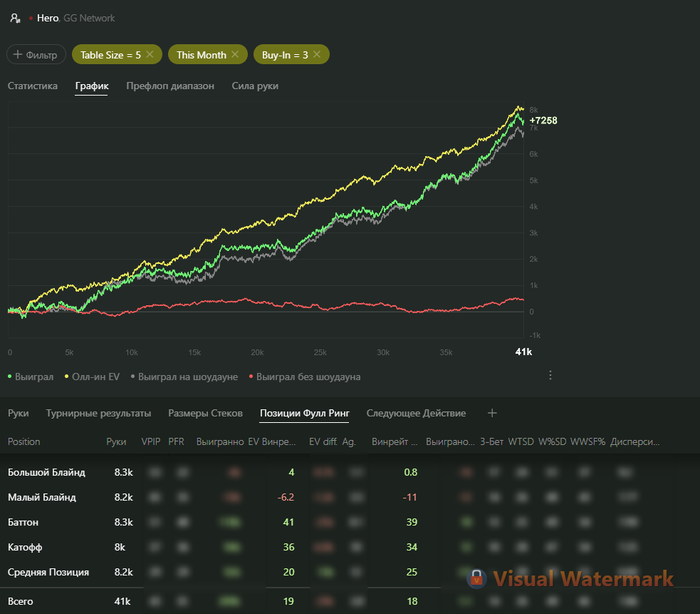The width and height of the screenshot is (700, 614).
Task: Toggle the Выиграл green line in legend
Action: (31, 377)
